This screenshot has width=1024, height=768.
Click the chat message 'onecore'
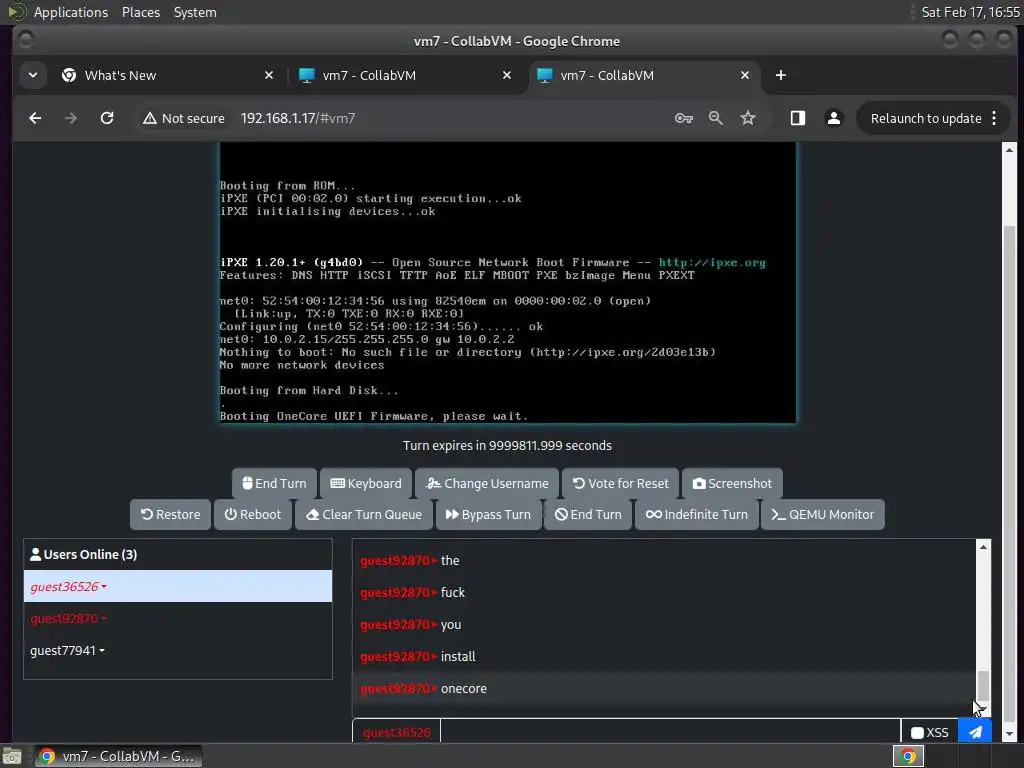click(x=464, y=688)
